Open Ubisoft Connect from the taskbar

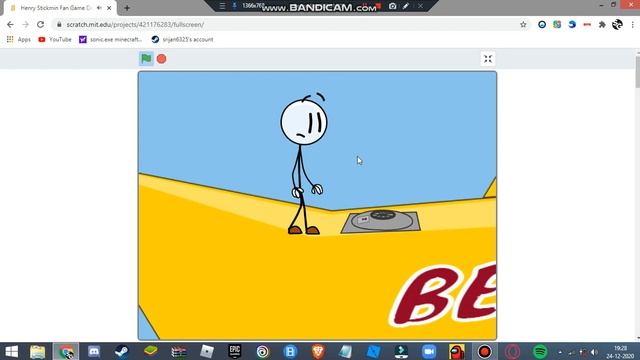[x=262, y=351]
